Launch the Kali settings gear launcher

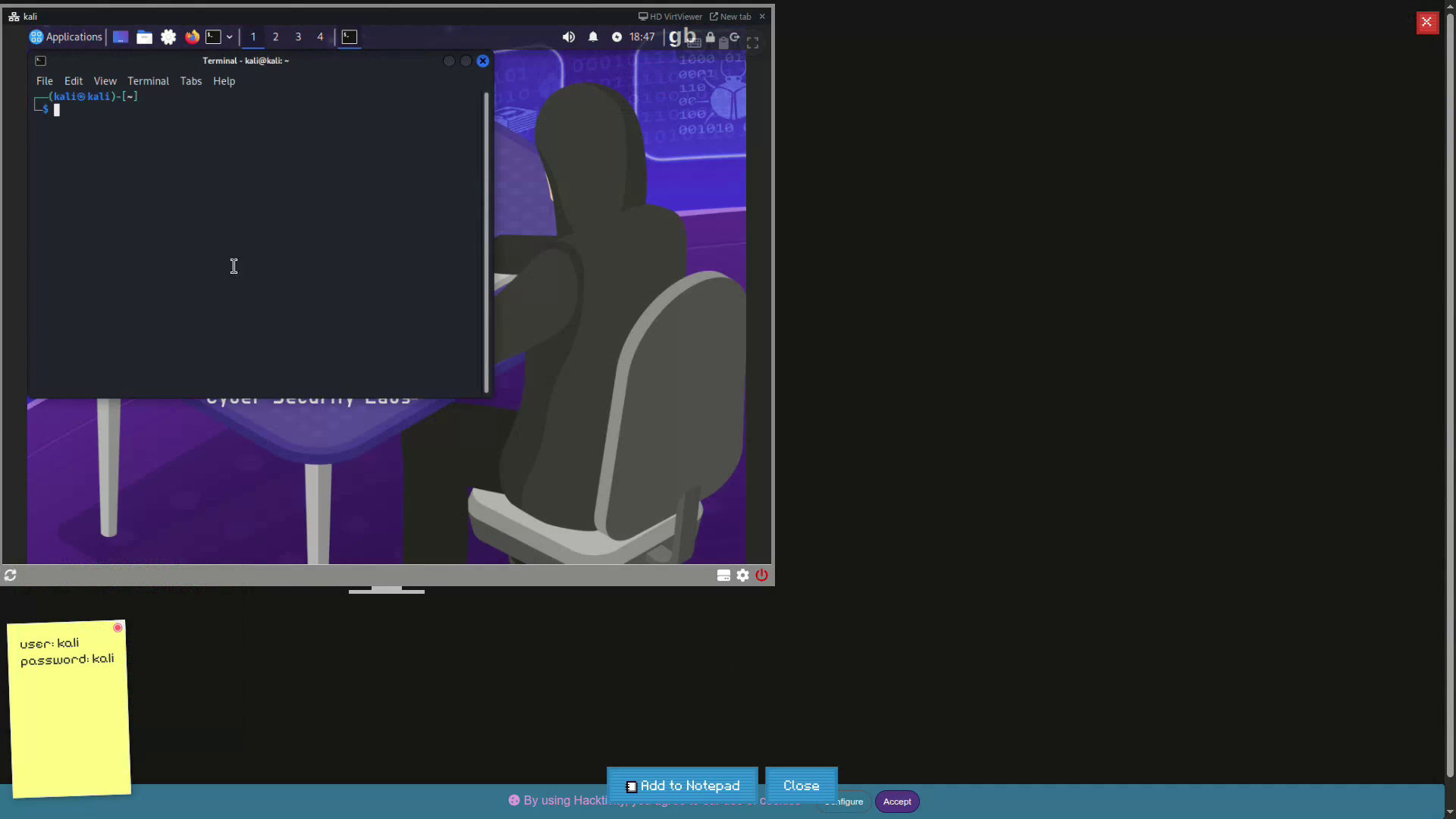pyautogui.click(x=168, y=36)
